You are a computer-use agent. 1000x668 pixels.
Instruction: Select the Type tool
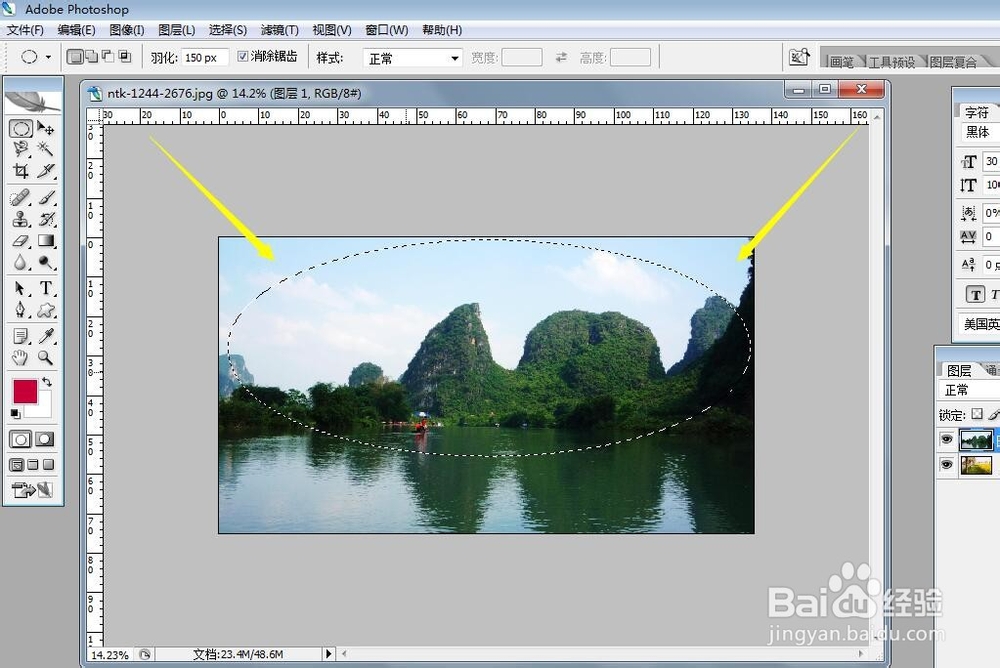pos(45,288)
